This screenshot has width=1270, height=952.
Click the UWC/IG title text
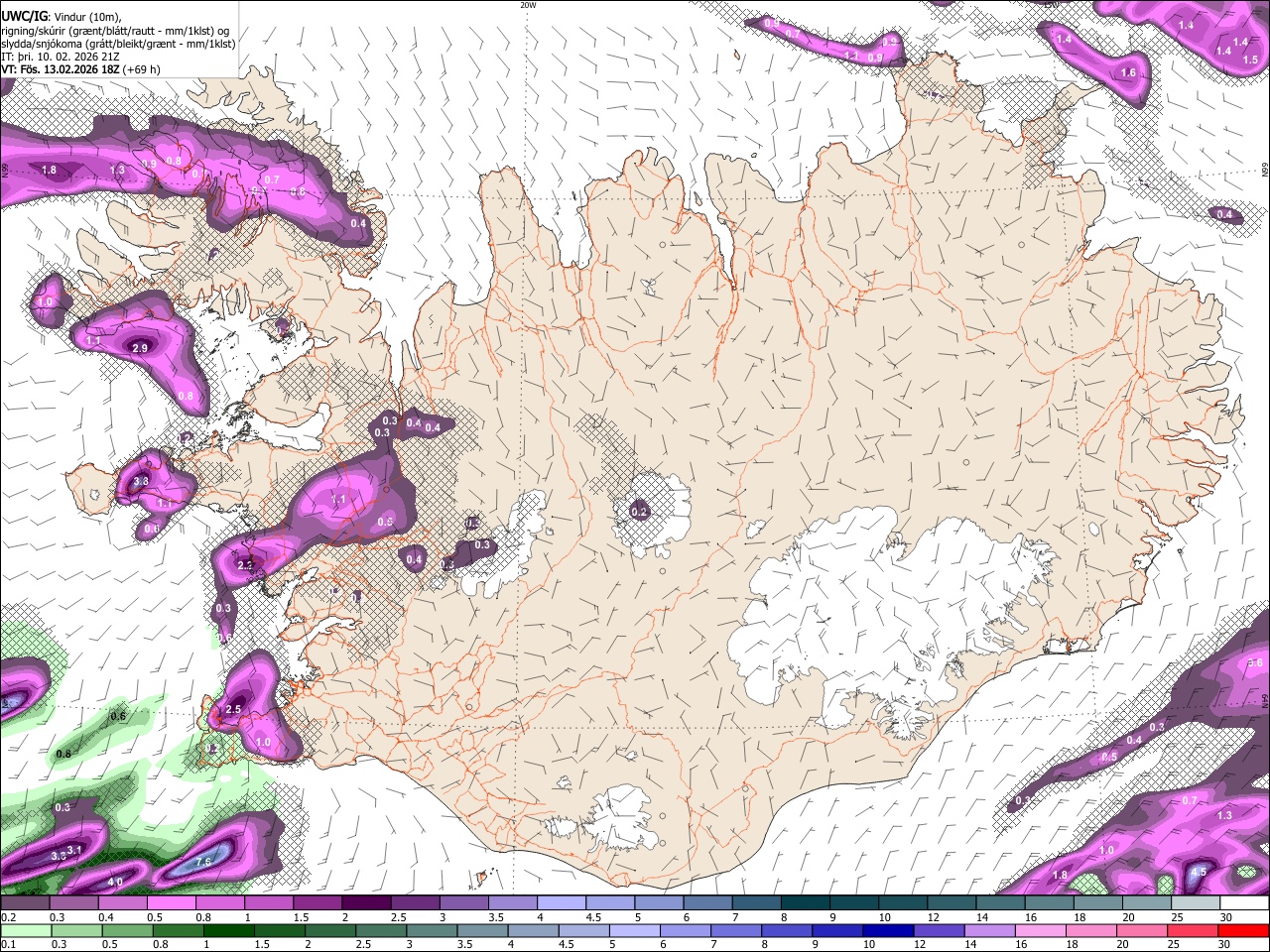click(23, 16)
